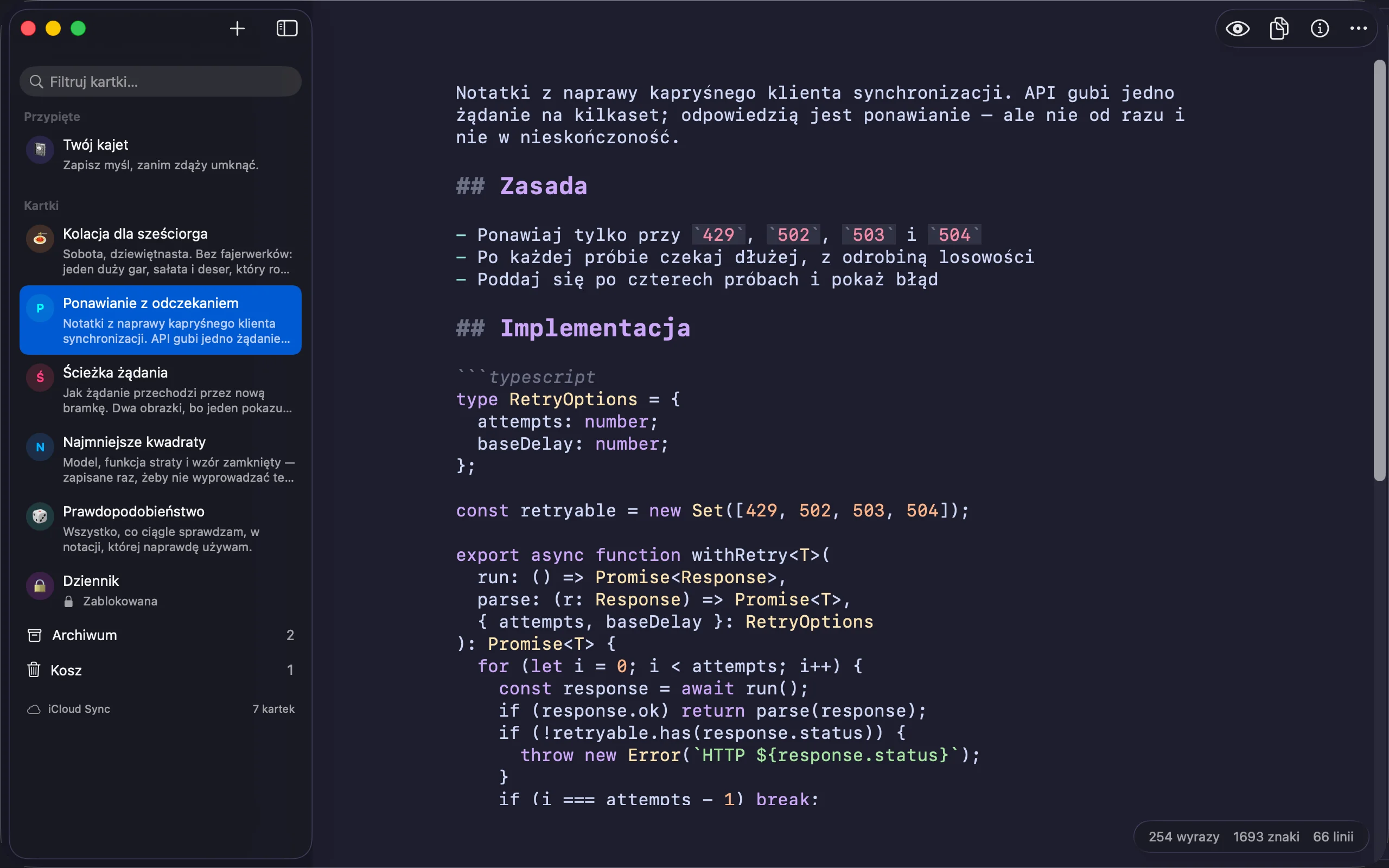
Task: Click the small lock beside Zablokowana
Action: point(68,601)
